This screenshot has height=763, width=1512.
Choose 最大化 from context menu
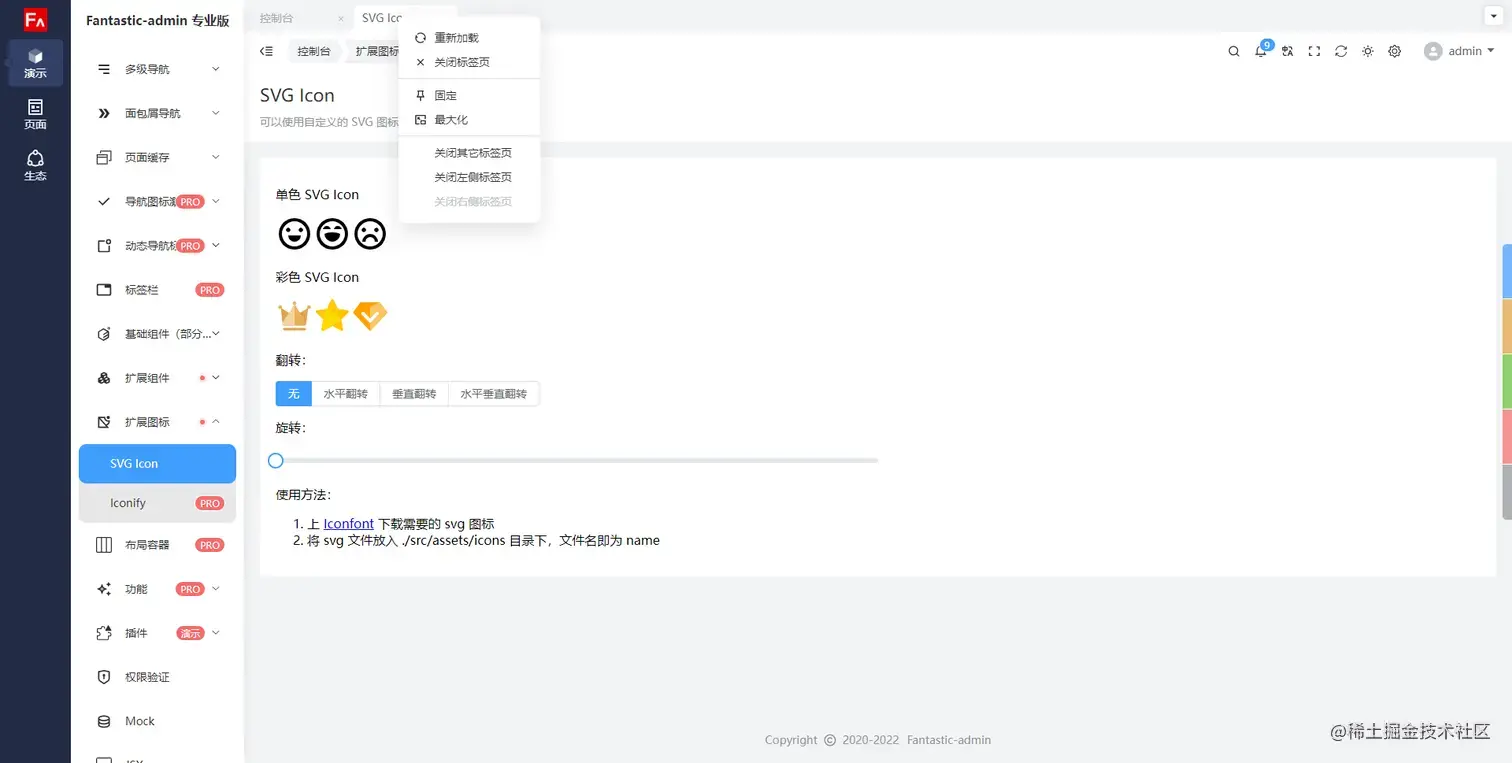[x=469, y=119]
